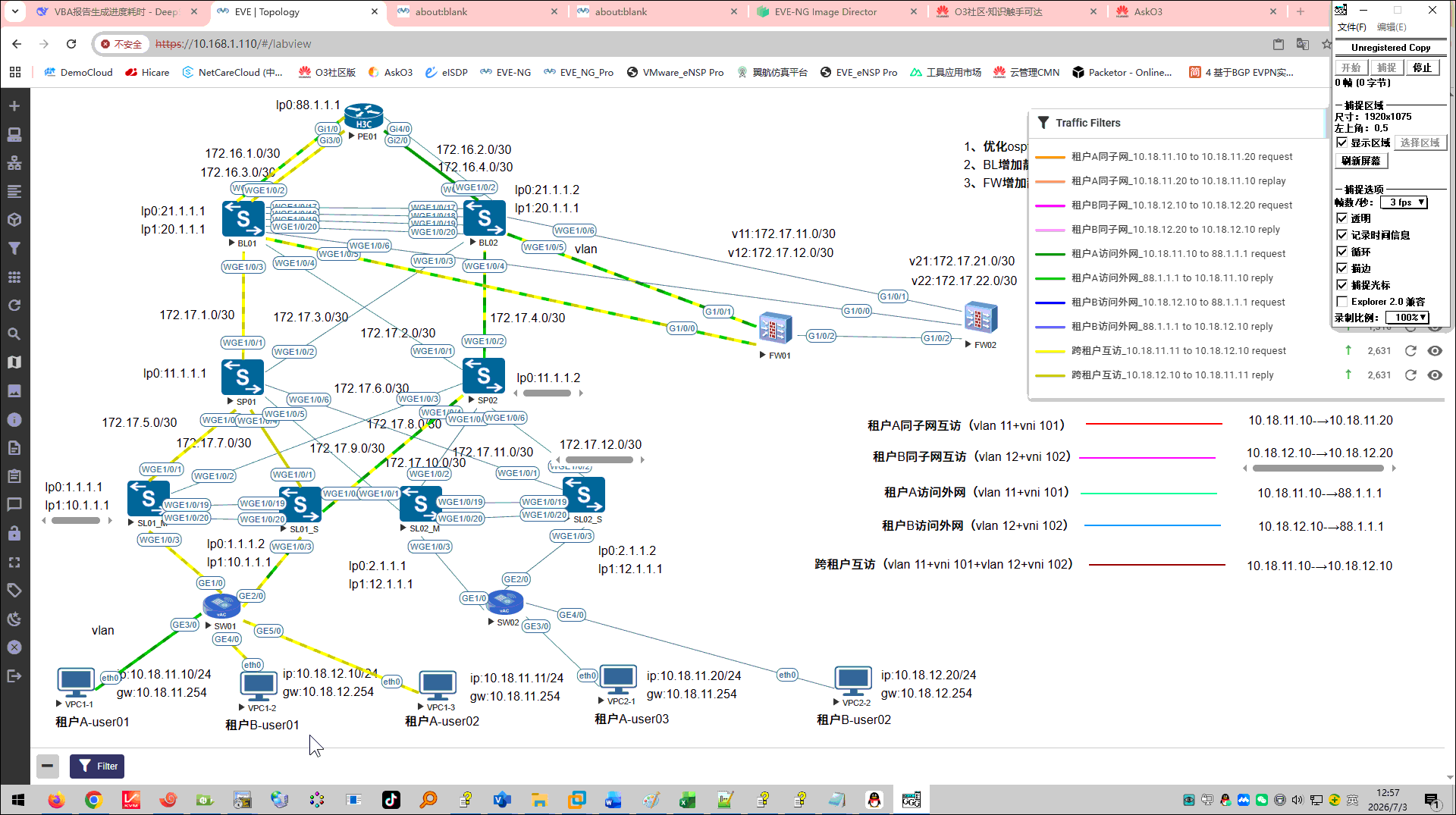The height and width of the screenshot is (815, 1456).
Task: Toggle the 显示区域 checkbox in capture window
Action: [1341, 143]
